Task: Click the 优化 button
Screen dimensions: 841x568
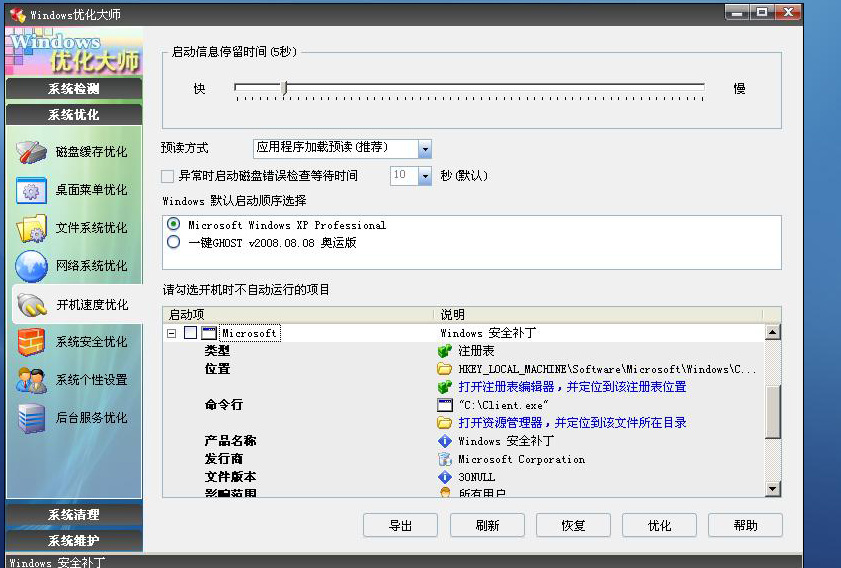Action: tap(659, 525)
